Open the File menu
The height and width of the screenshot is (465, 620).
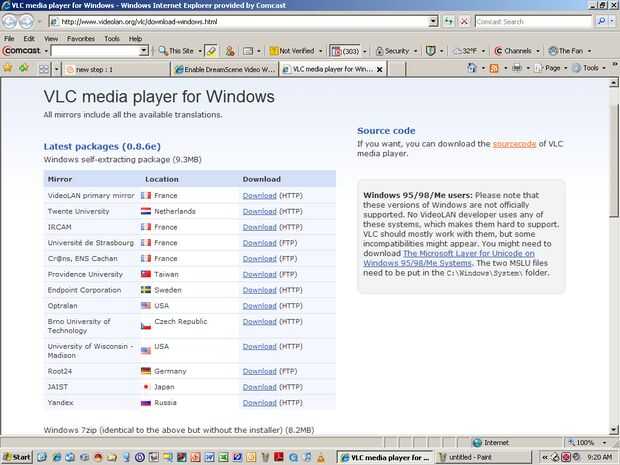9,39
